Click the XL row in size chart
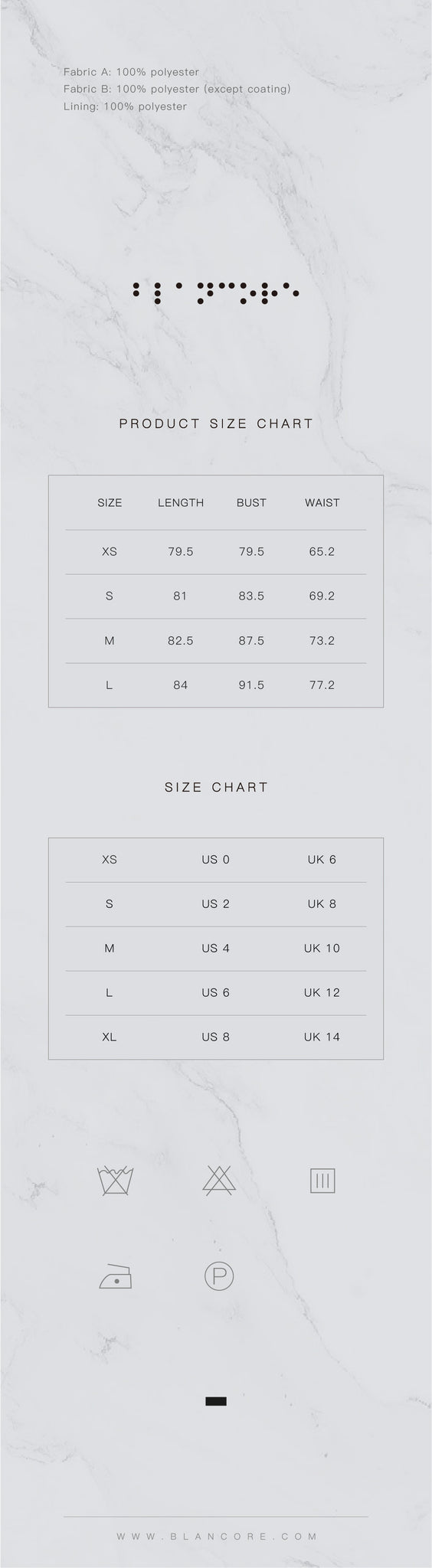Viewport: 432px width, 1568px height. pos(216,1037)
